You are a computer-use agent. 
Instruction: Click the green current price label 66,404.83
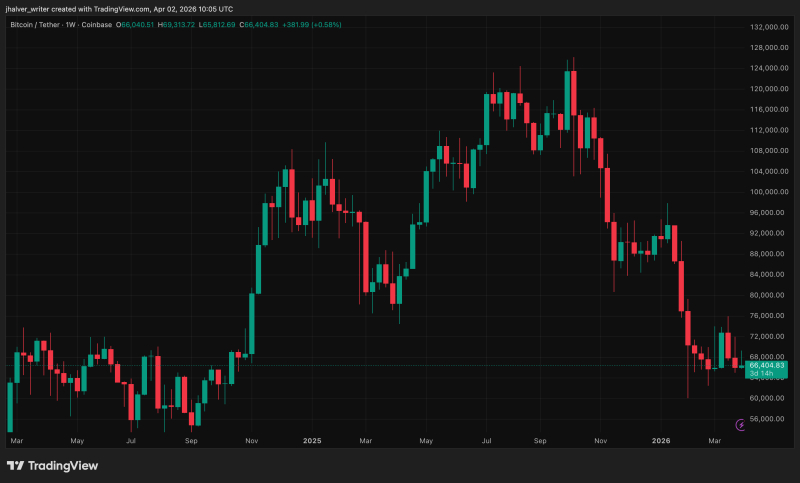click(x=767, y=366)
